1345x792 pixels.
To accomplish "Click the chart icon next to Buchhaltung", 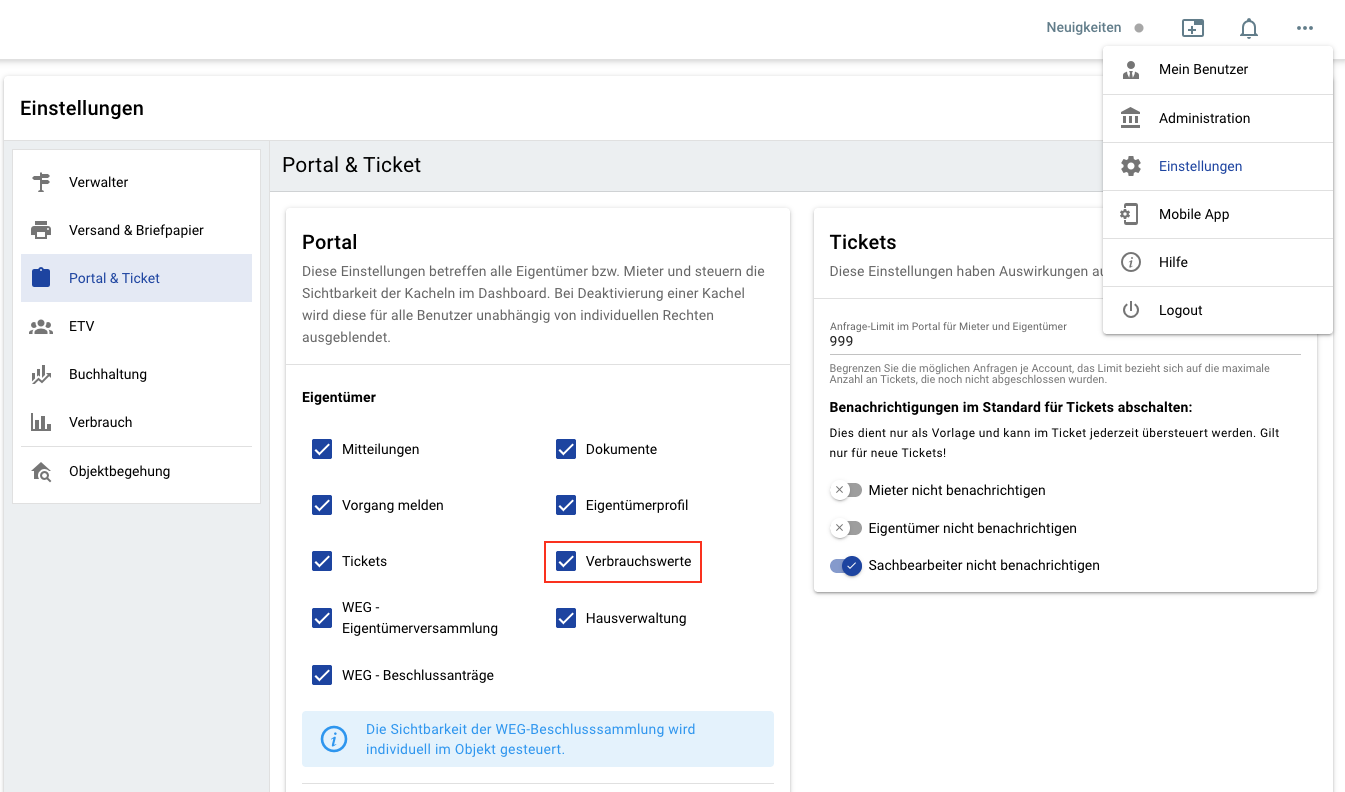I will (x=41, y=374).
